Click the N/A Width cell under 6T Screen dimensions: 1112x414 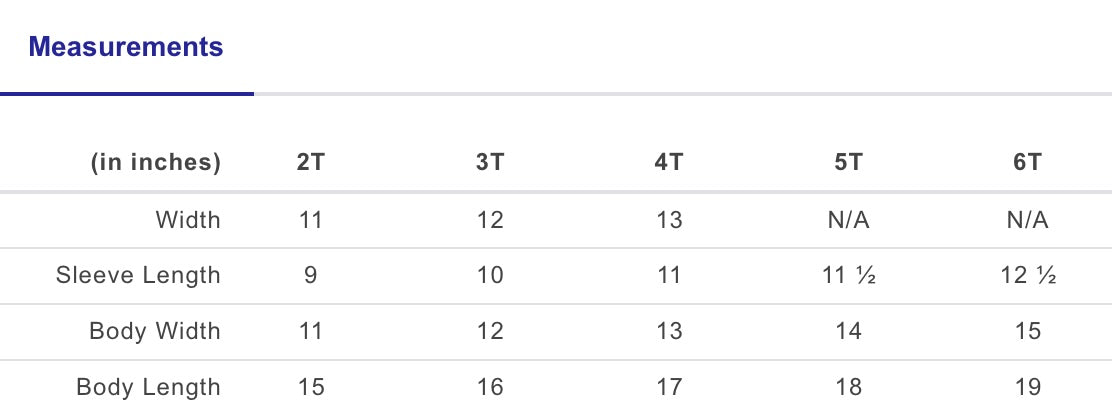click(1027, 220)
